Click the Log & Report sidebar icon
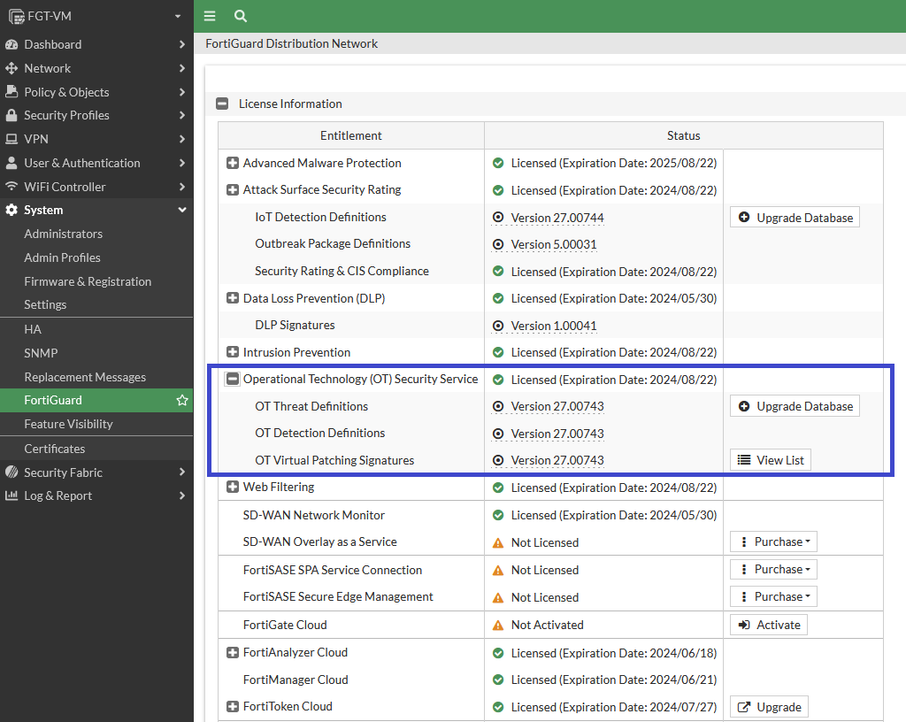Image resolution: width=906 pixels, height=722 pixels. pyautogui.click(x=12, y=495)
